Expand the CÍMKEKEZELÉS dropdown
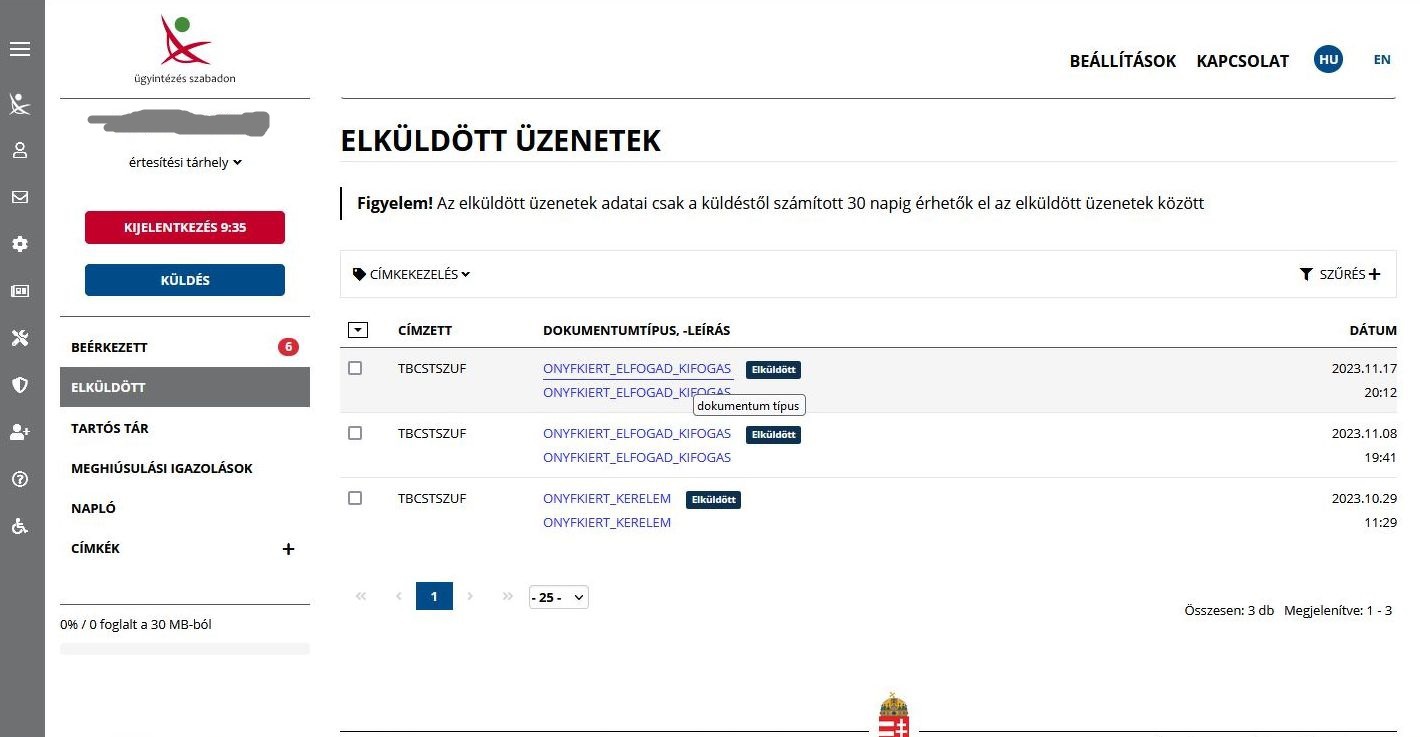Screen dimensions: 1420x737 point(412,274)
